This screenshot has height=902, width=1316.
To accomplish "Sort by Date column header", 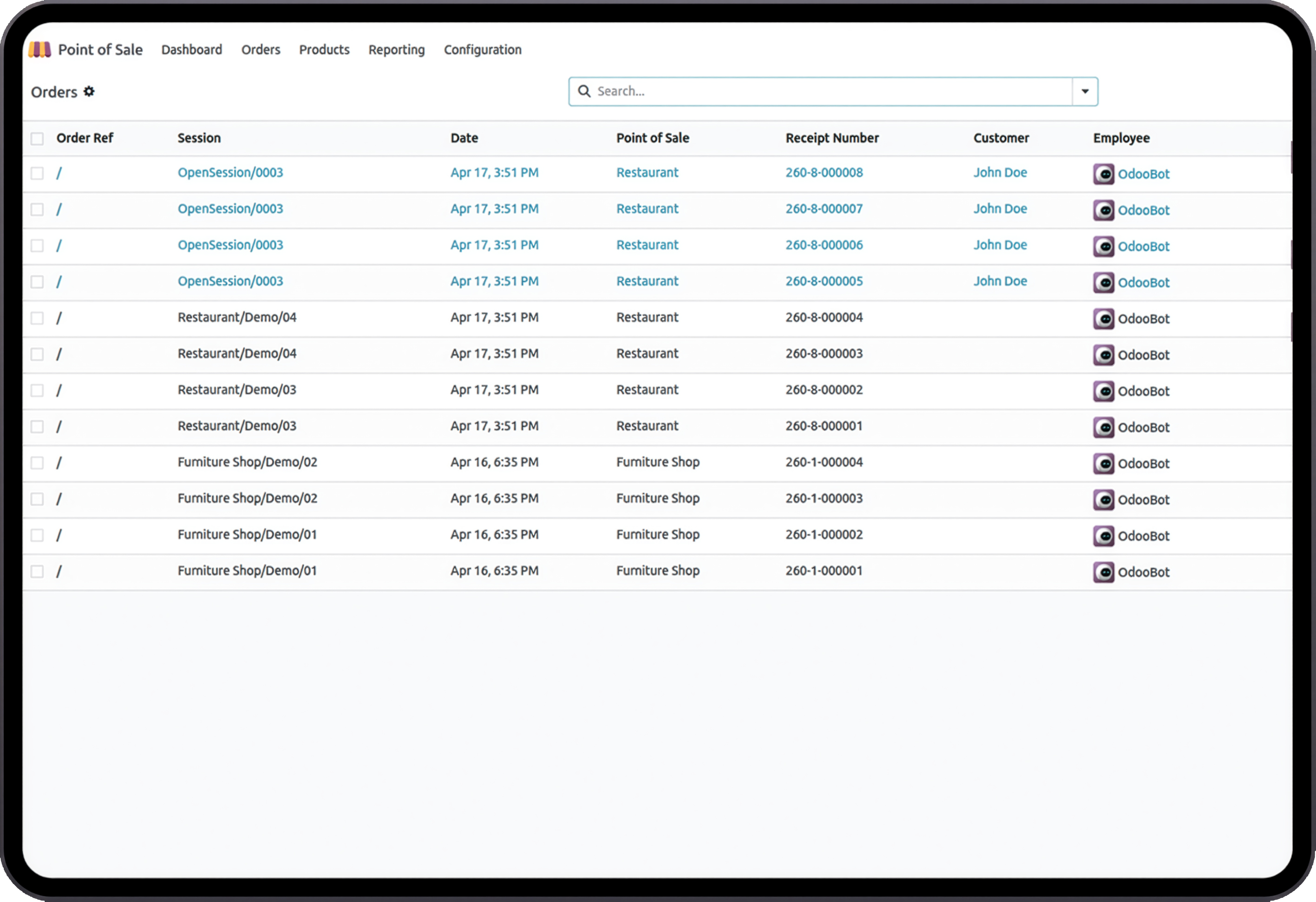I will (x=464, y=138).
